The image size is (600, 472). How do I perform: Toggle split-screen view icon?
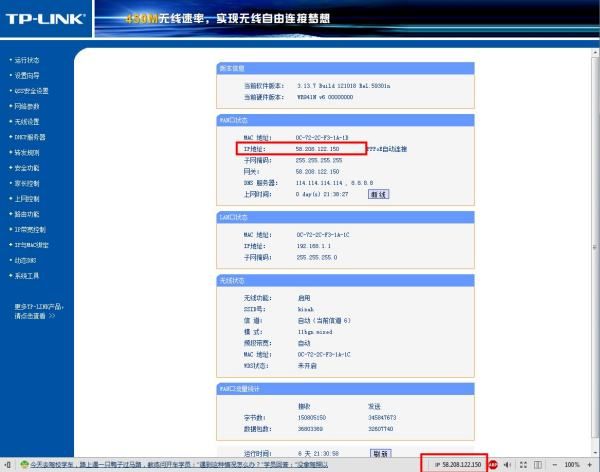coord(538,465)
